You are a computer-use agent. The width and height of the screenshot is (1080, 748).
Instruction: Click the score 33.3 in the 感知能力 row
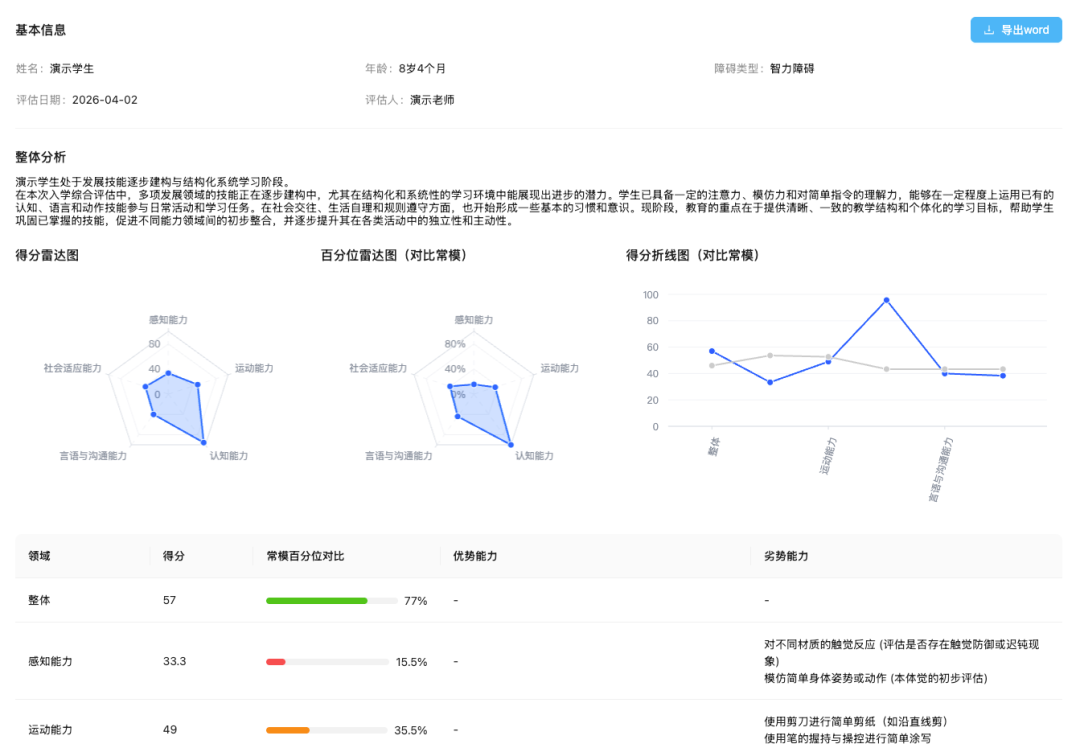[174, 661]
